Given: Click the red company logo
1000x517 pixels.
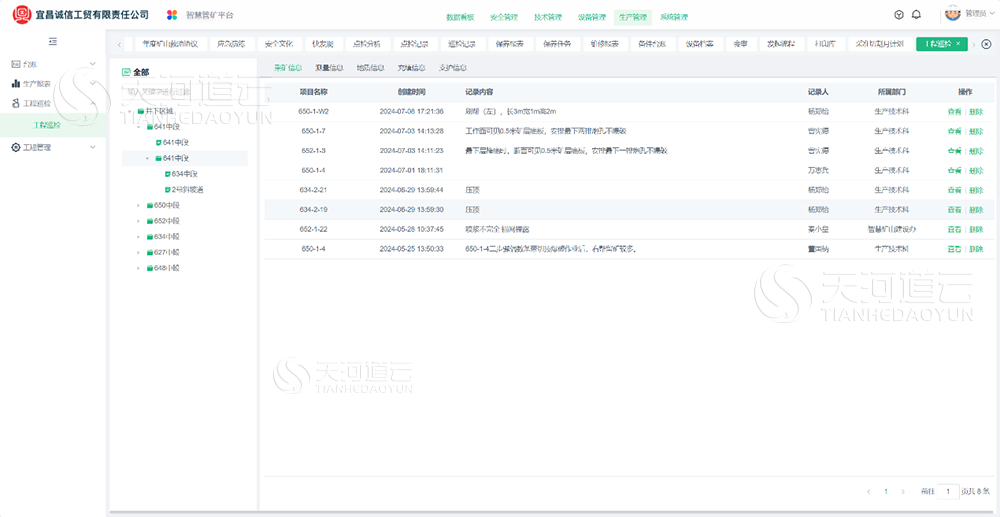Looking at the screenshot, I should coord(22,14).
